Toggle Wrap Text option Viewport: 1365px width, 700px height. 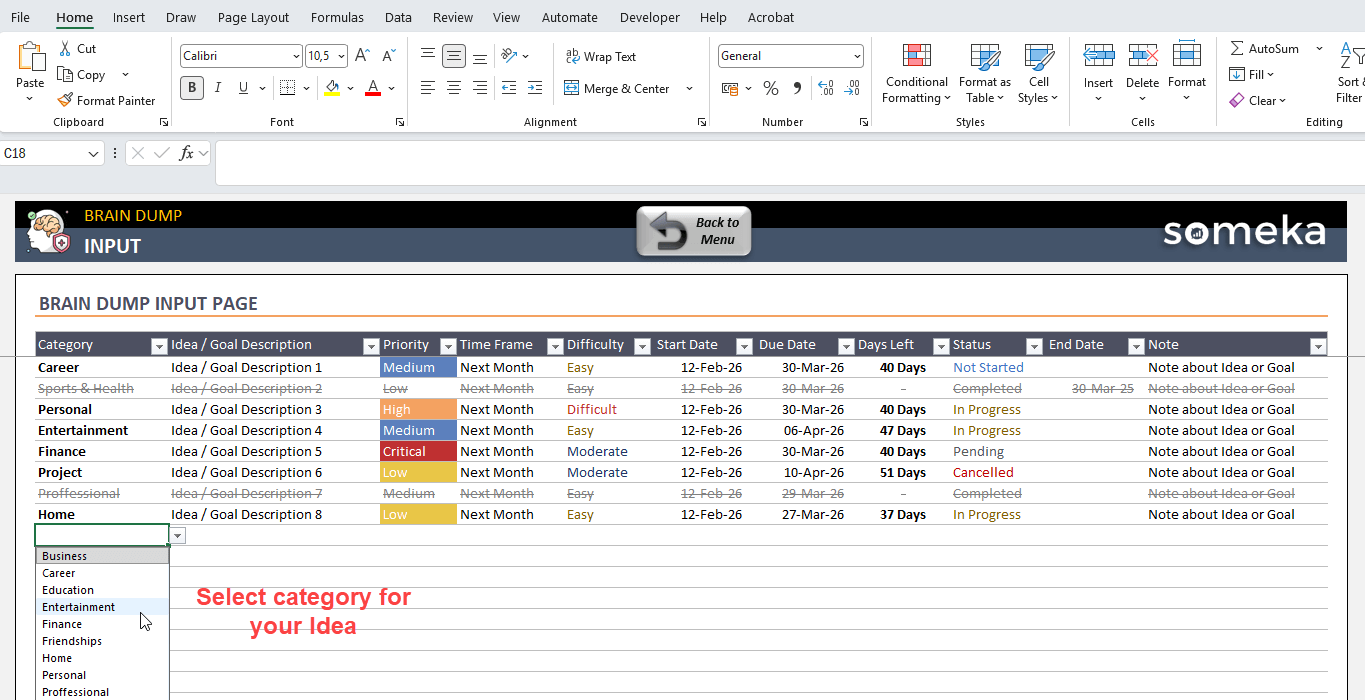coord(600,56)
